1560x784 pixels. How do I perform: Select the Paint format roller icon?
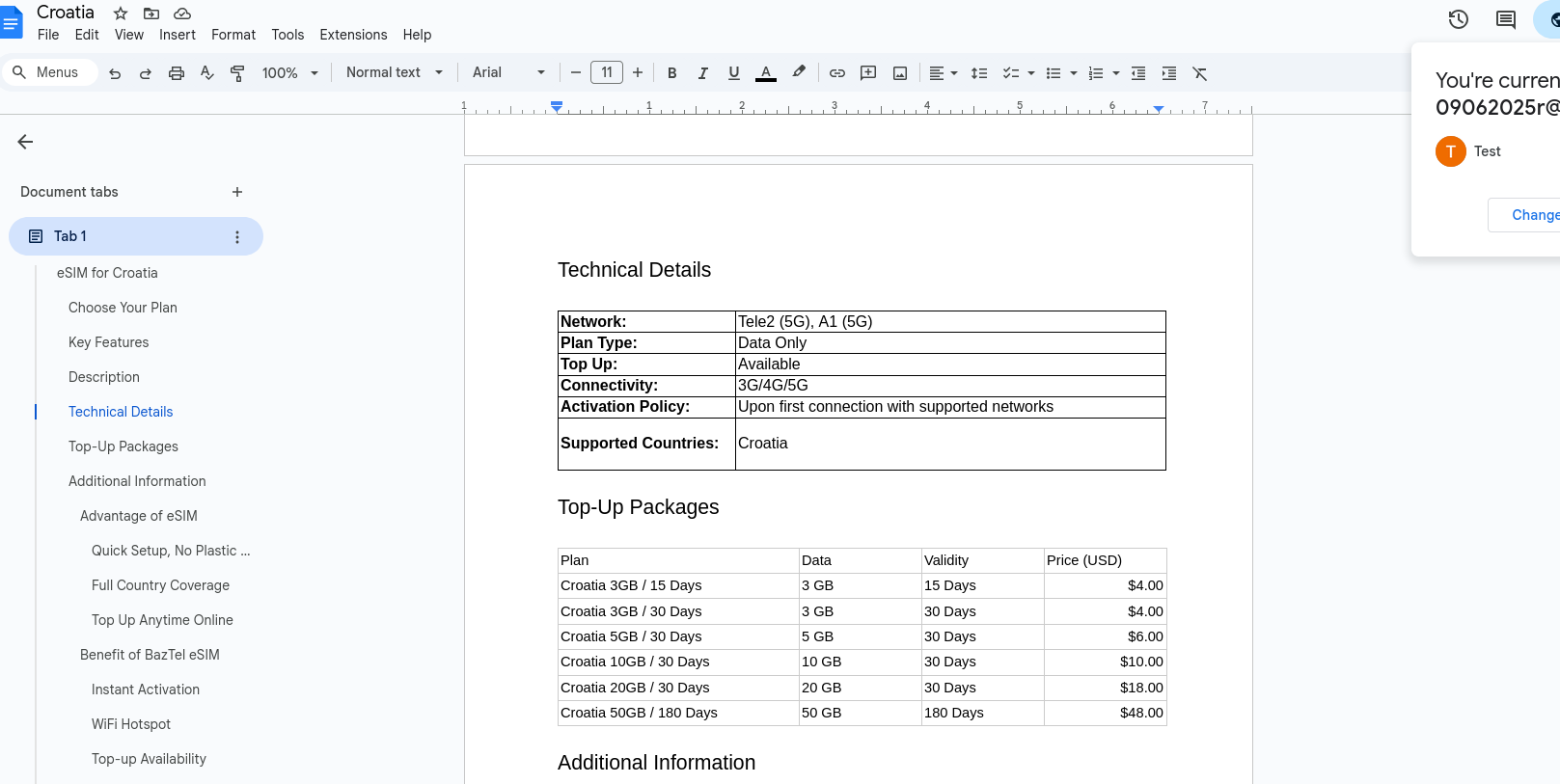[237, 73]
